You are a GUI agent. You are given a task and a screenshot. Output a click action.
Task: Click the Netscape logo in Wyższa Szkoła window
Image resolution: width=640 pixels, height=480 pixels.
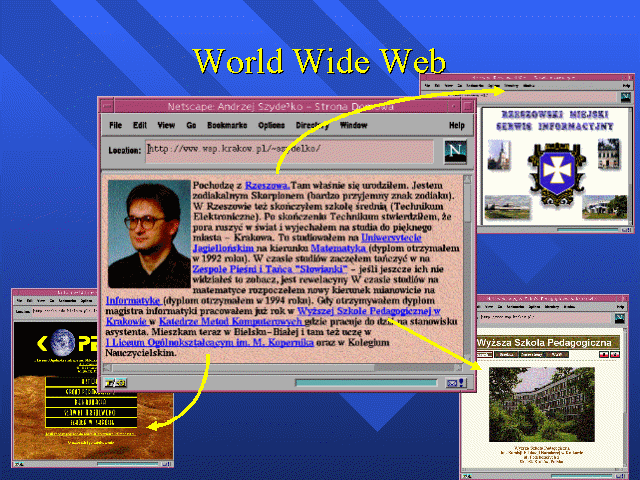click(x=620, y=318)
